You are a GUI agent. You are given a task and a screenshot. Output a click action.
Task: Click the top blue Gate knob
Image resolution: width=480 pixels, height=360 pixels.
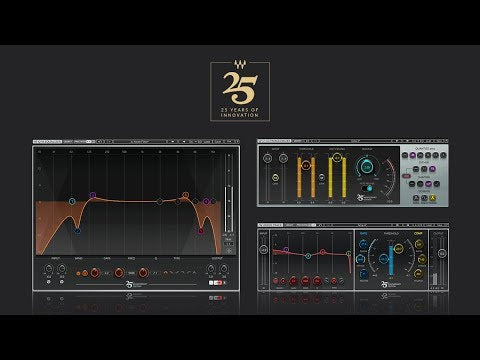coord(363,244)
